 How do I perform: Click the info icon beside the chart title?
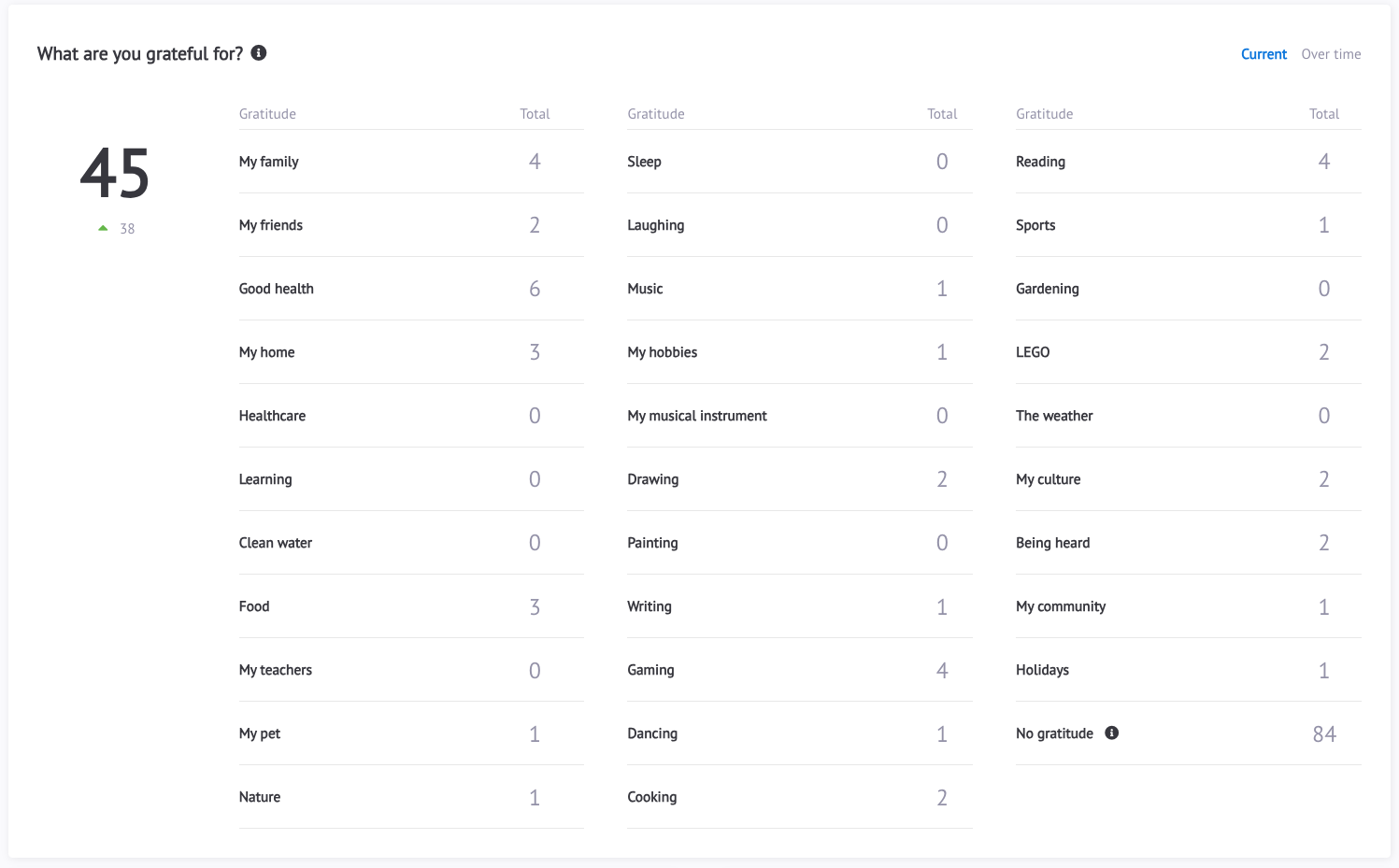[x=258, y=53]
